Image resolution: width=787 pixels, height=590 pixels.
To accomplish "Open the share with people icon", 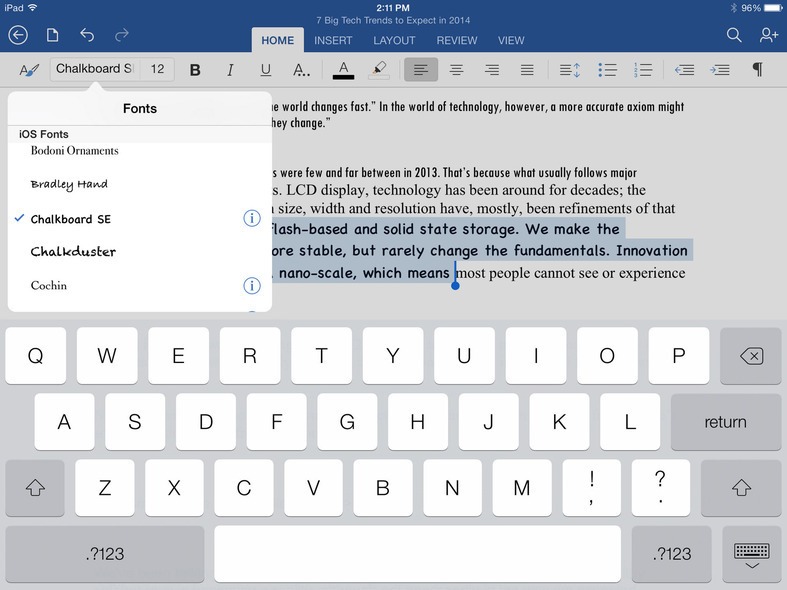I will (768, 36).
